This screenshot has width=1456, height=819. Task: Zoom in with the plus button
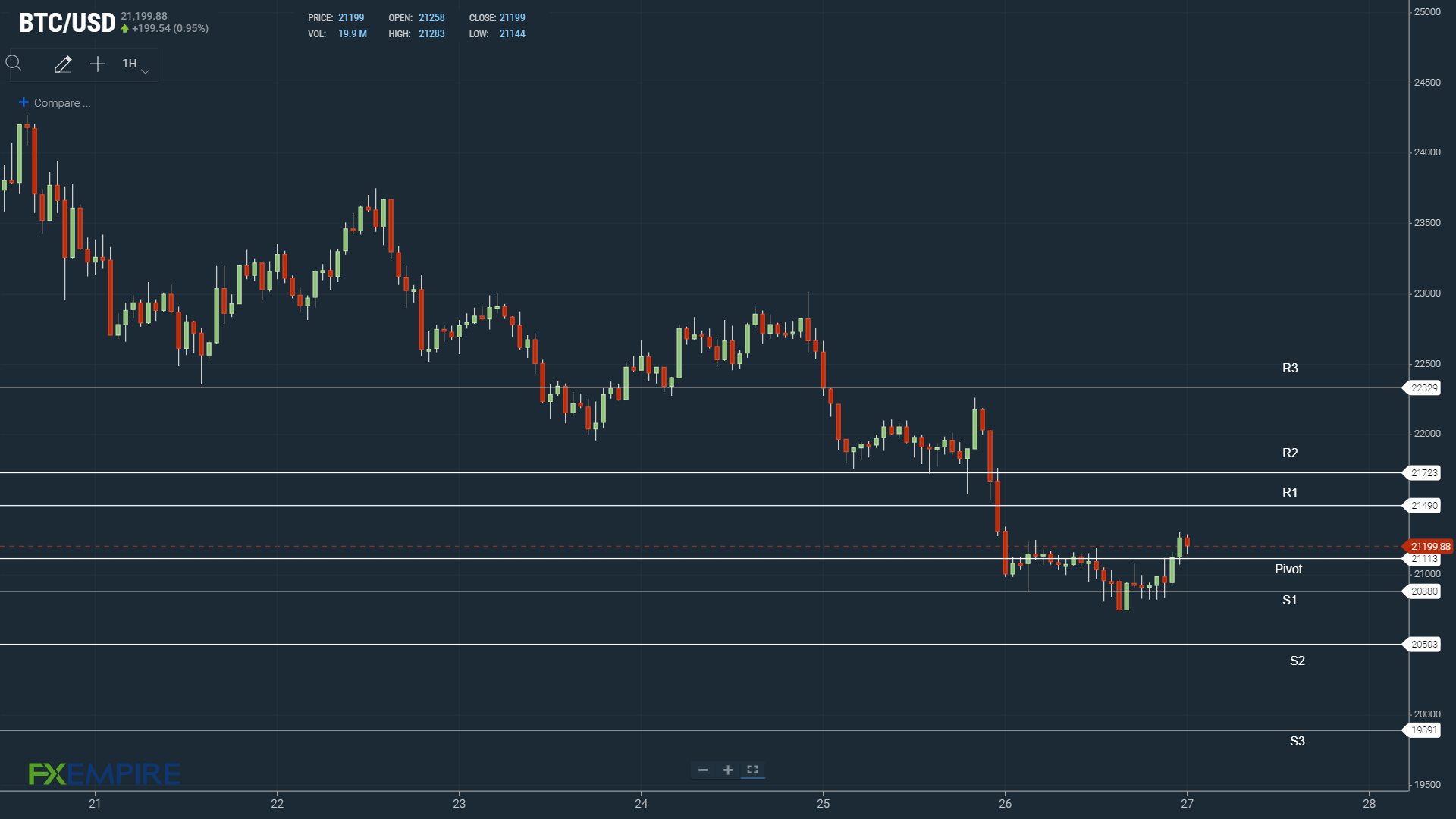click(x=728, y=770)
